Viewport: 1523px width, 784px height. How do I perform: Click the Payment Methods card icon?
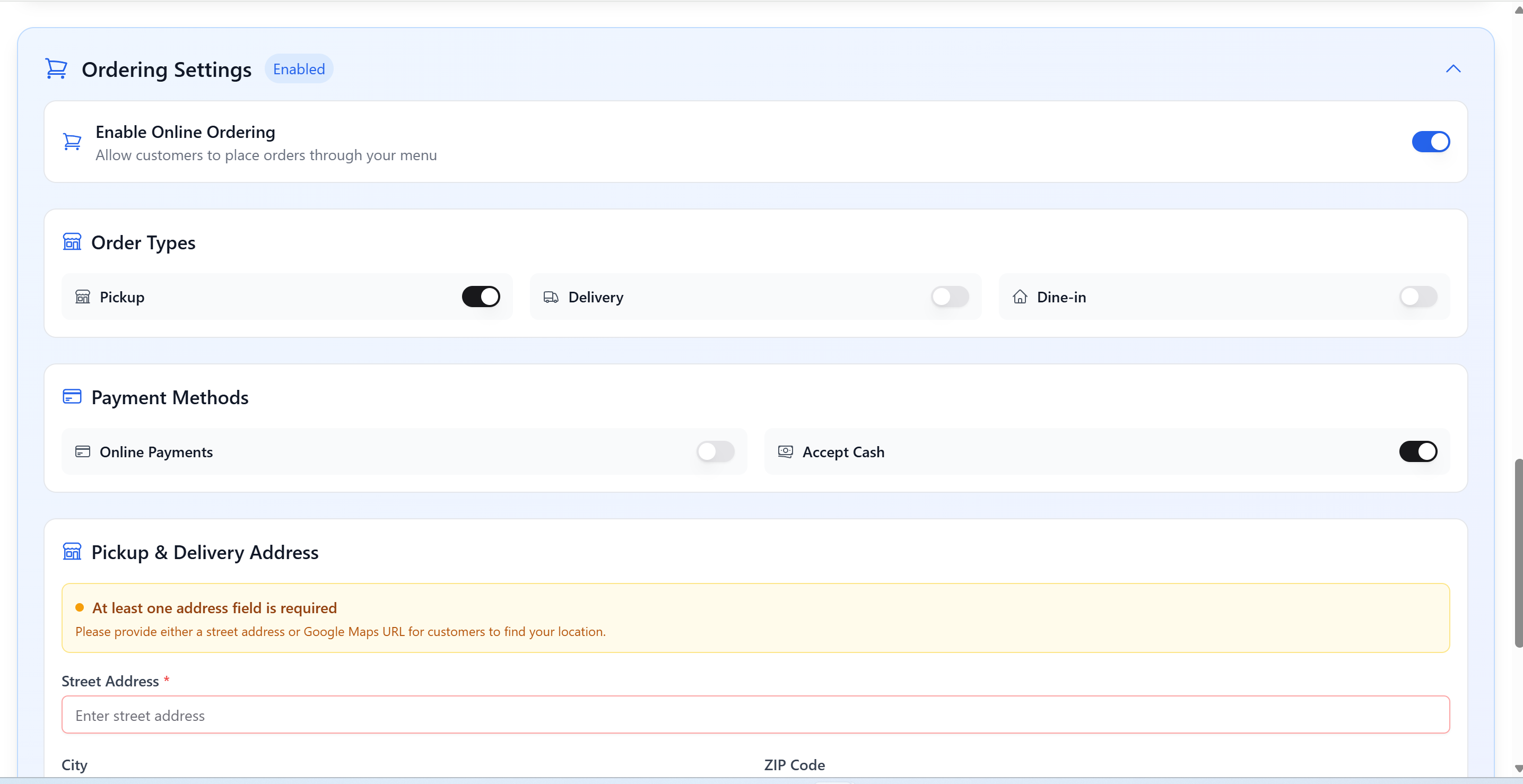pyautogui.click(x=72, y=397)
